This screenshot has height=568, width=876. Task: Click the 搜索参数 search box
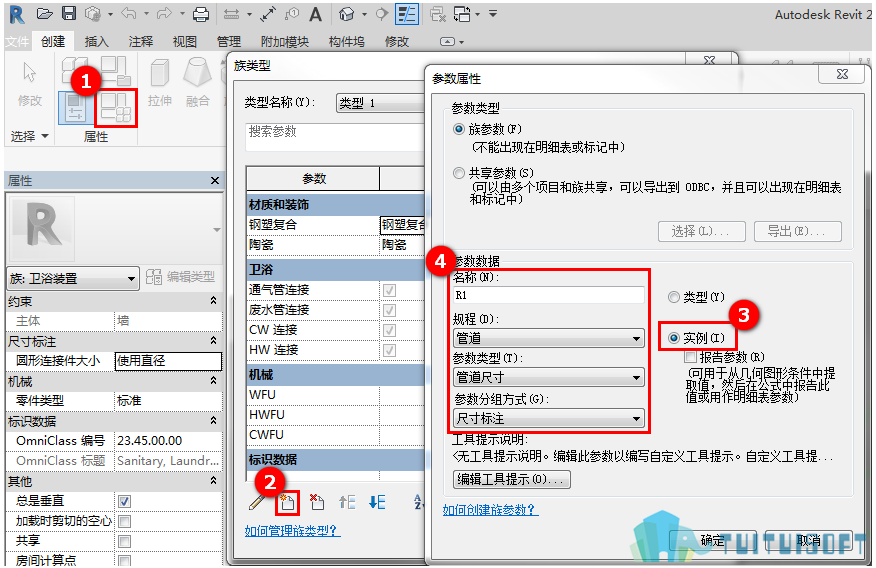tap(335, 136)
